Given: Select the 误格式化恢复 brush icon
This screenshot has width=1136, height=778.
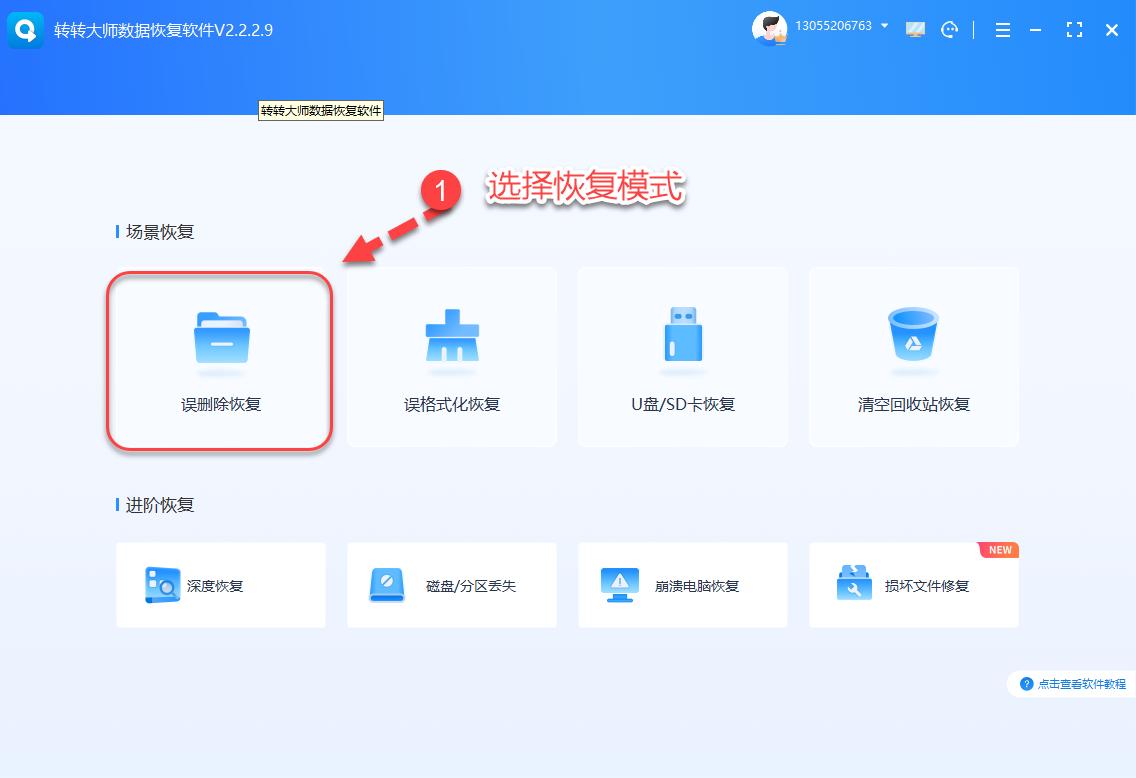Looking at the screenshot, I should 451,338.
